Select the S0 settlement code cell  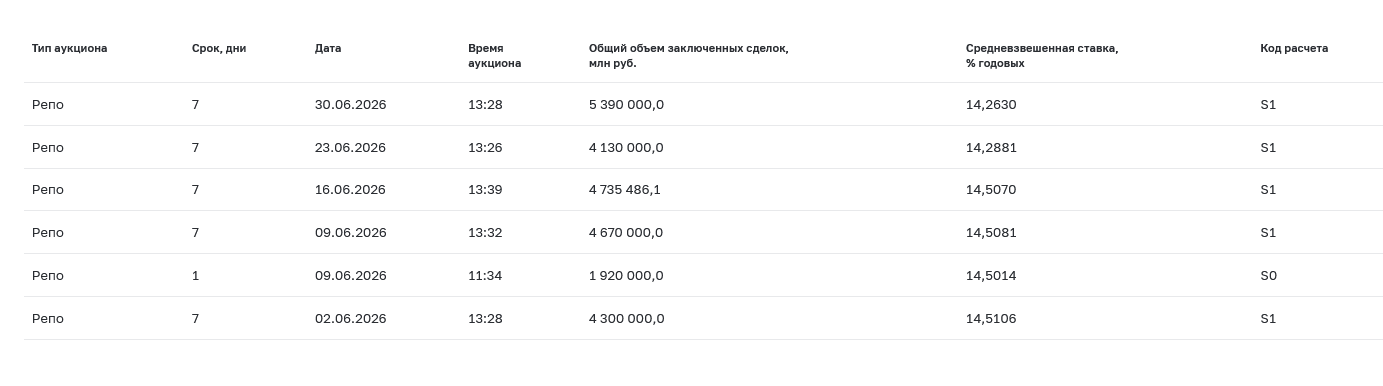click(x=1268, y=275)
